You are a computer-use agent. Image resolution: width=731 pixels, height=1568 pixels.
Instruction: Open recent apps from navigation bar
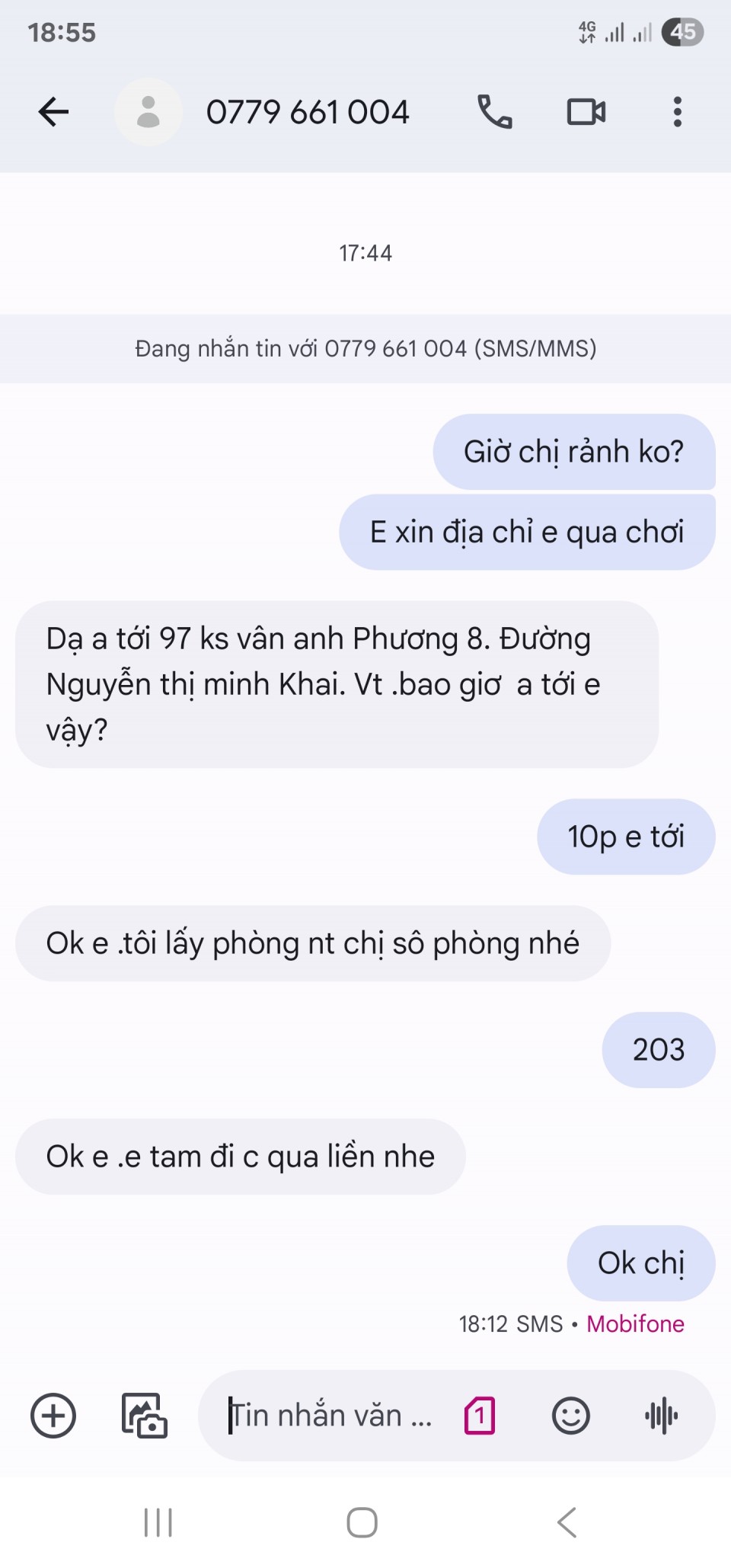coord(158,1522)
